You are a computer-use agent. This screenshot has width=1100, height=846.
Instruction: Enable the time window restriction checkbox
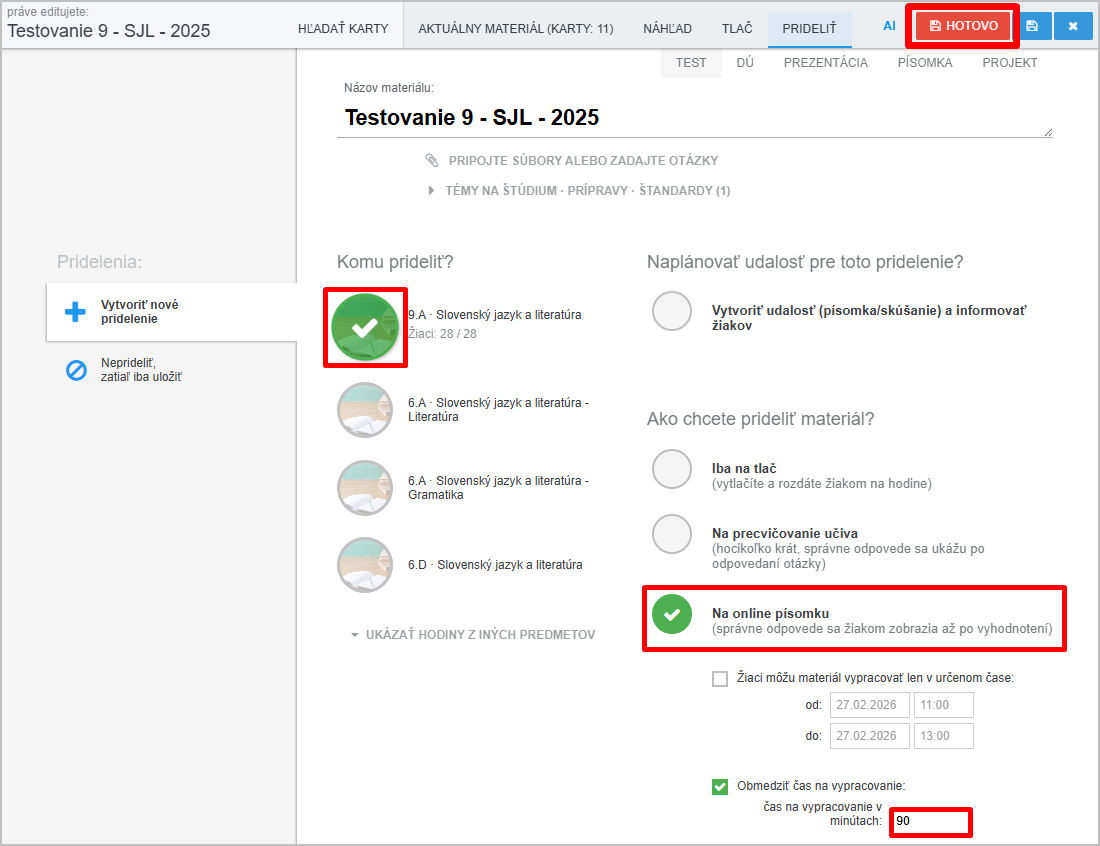coord(720,679)
